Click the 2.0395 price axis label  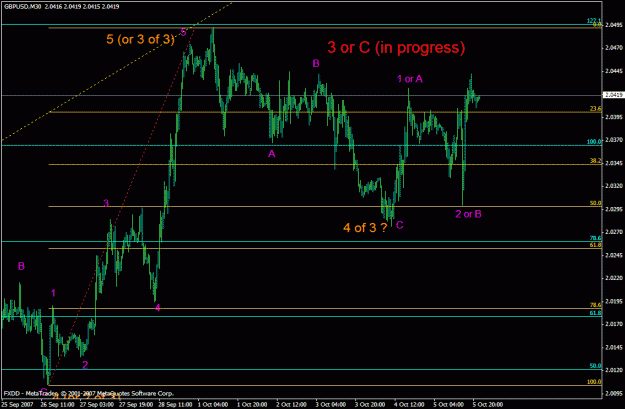tap(612, 117)
